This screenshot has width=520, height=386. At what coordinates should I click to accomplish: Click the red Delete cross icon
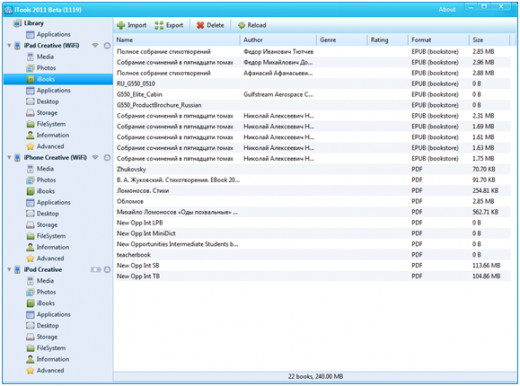click(x=200, y=25)
